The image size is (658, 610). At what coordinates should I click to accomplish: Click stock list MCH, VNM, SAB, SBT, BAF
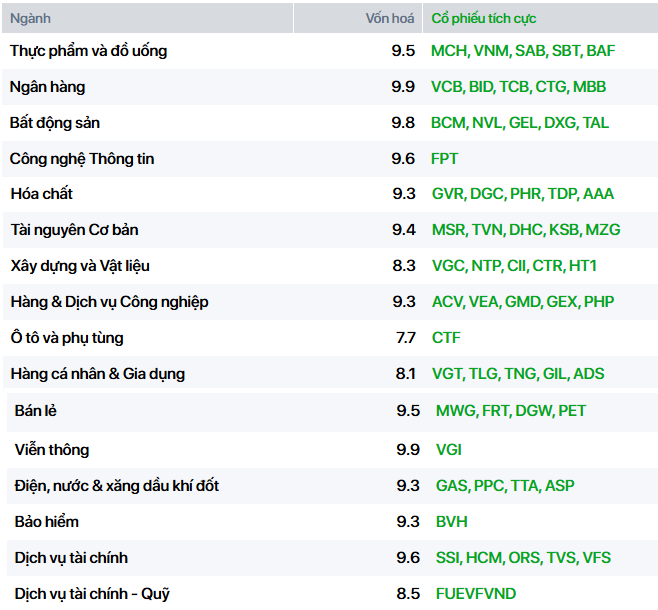click(x=523, y=51)
